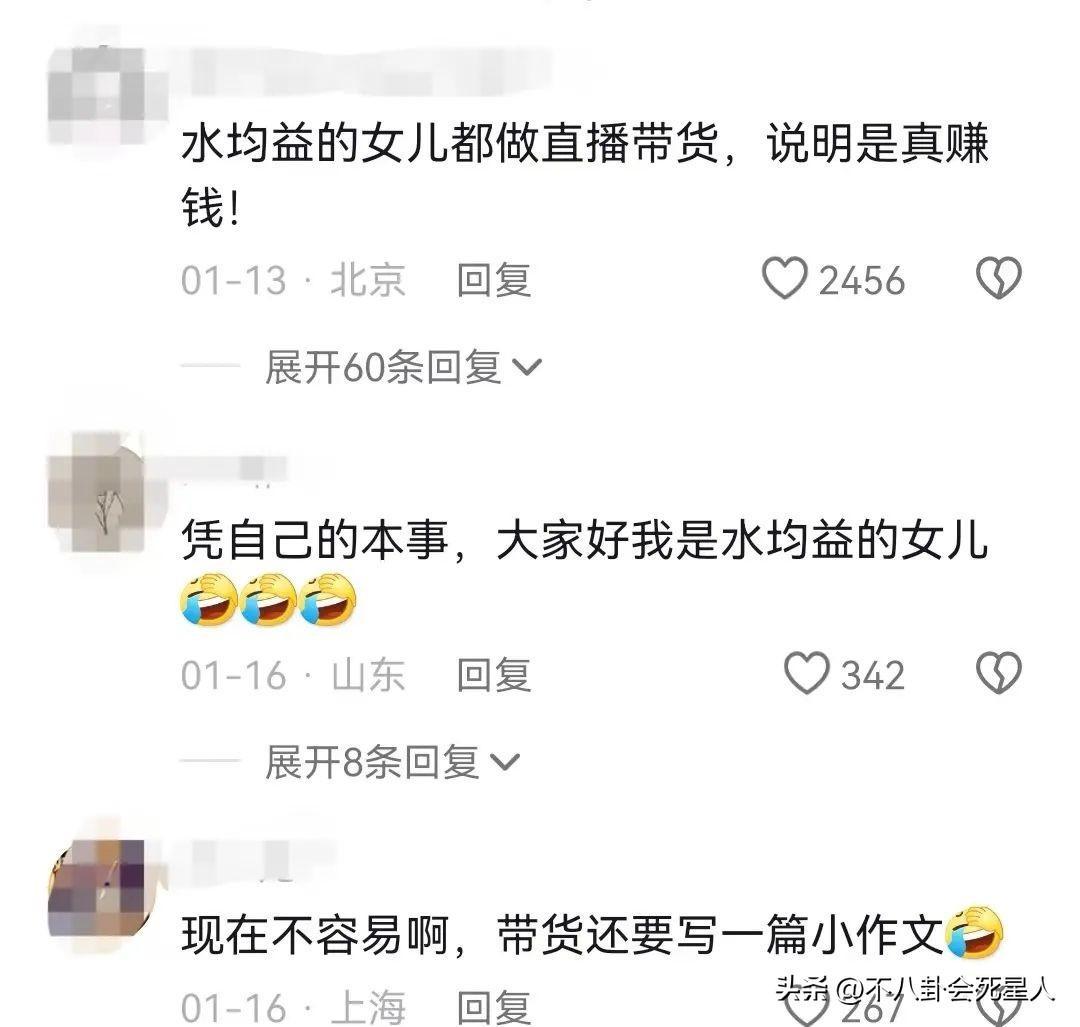1080x1027 pixels.
Task: Click chevron next to 展开8条回复
Action: click(x=505, y=763)
